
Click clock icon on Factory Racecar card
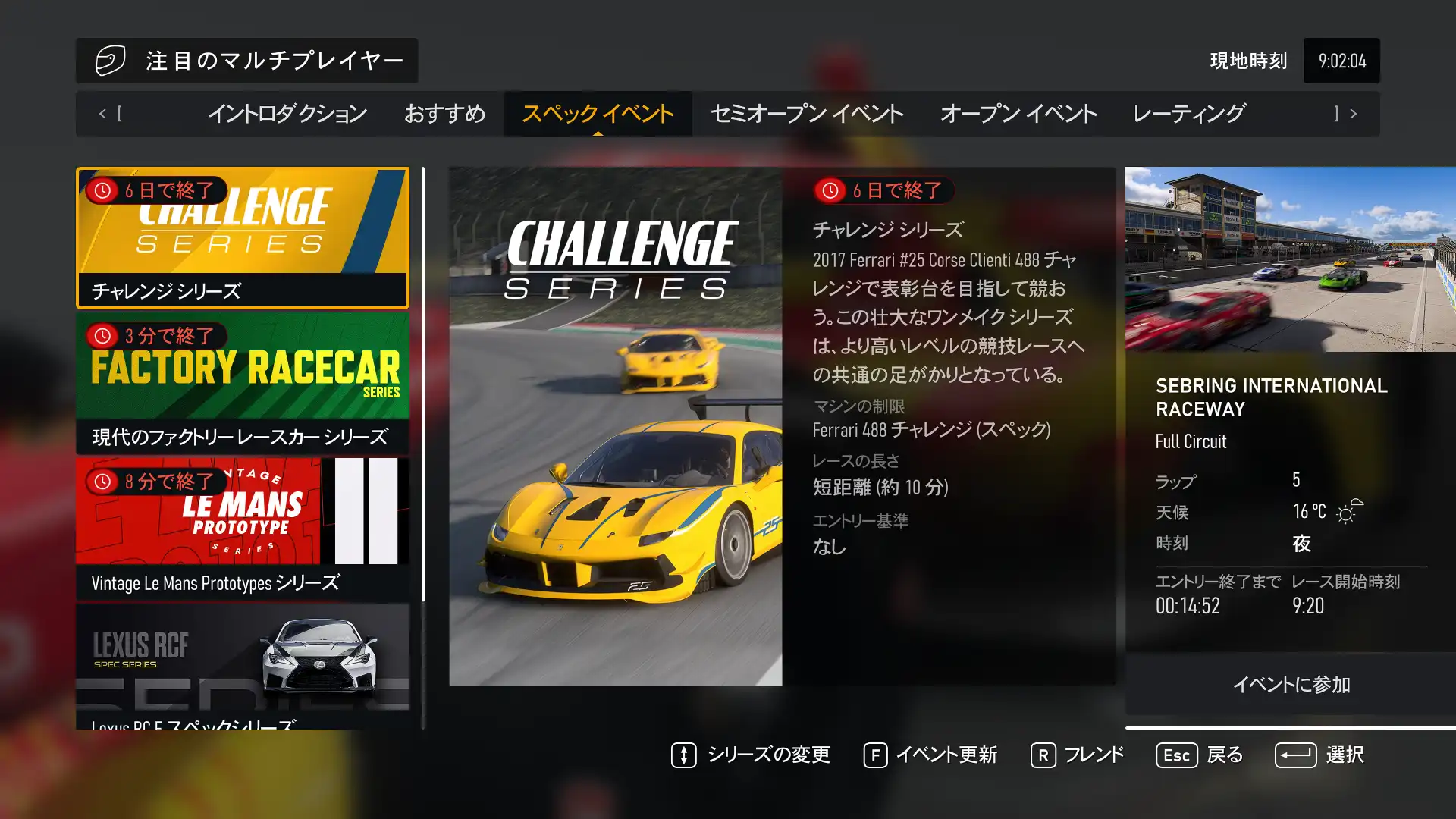point(102,336)
